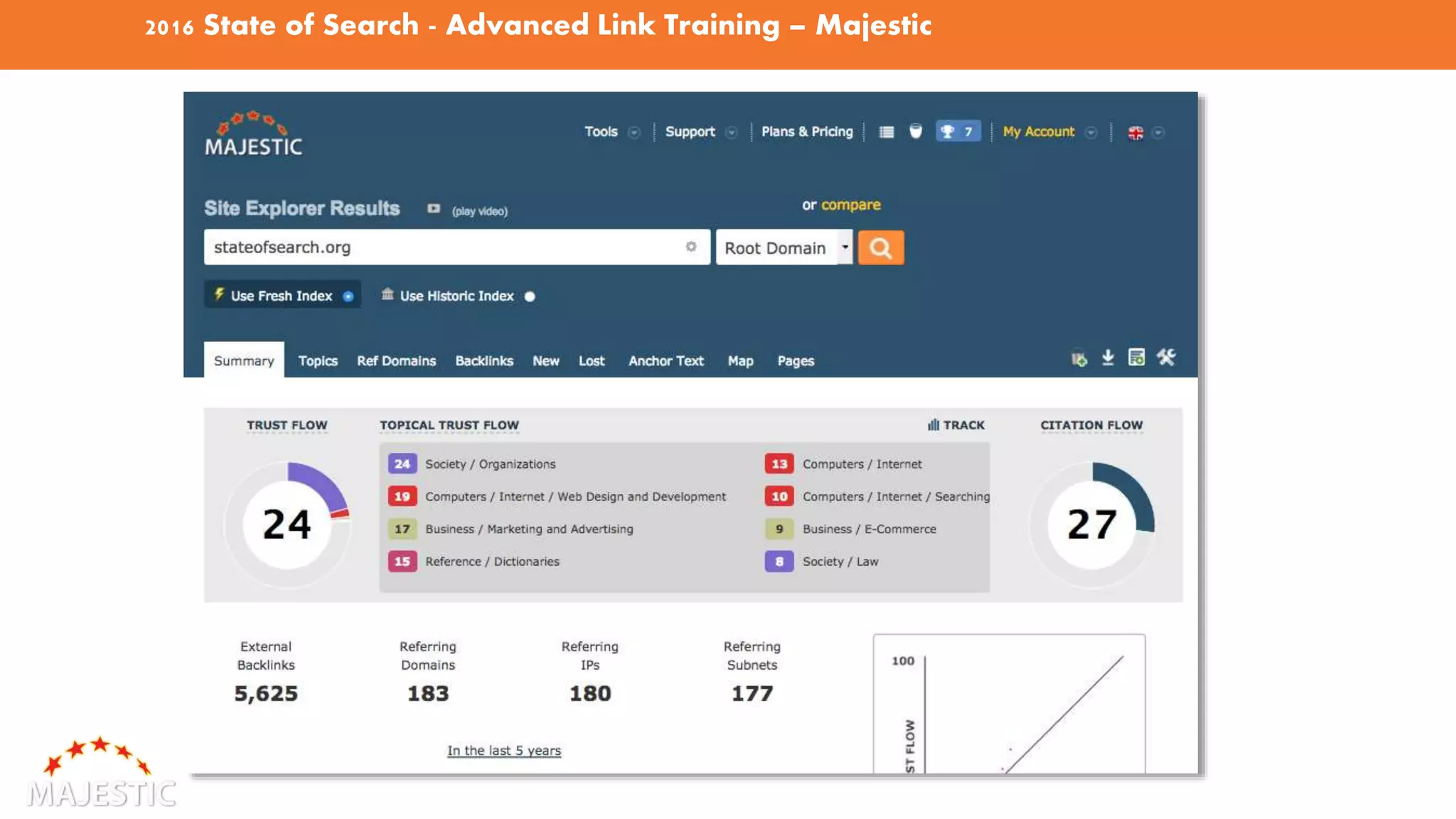Open the Backlinks tab

[x=484, y=361]
